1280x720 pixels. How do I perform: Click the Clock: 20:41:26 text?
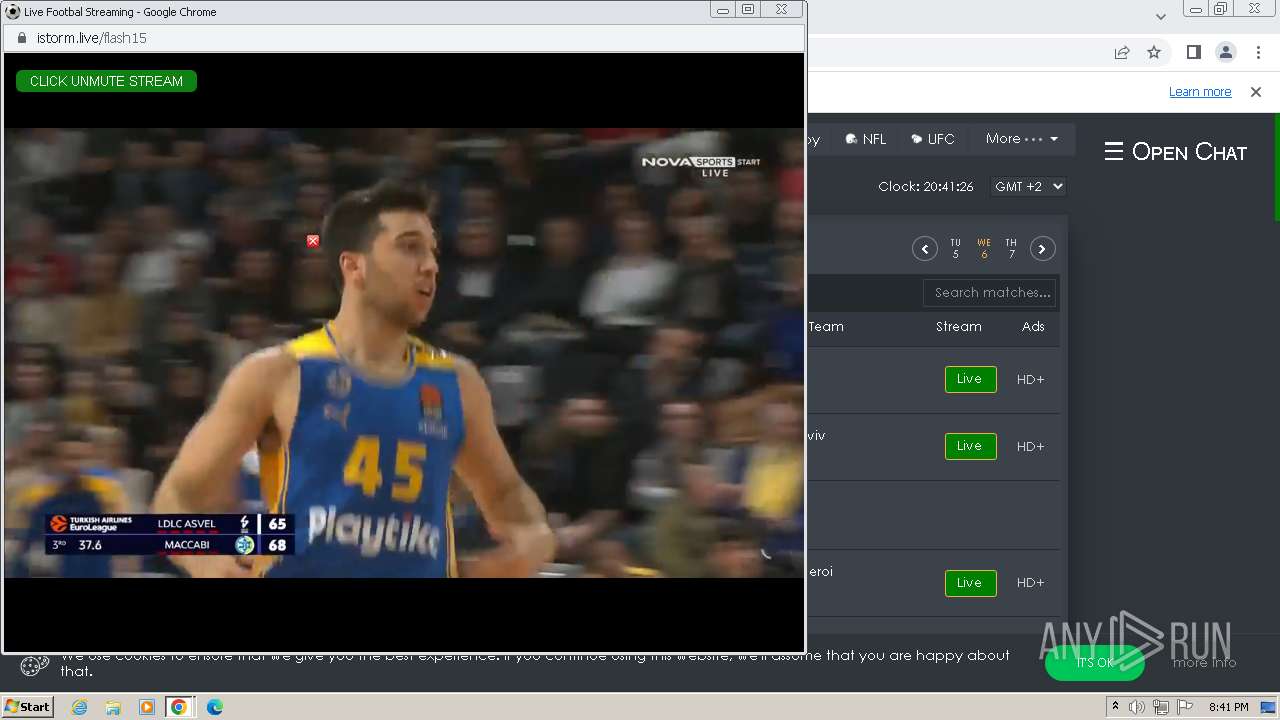tap(926, 187)
